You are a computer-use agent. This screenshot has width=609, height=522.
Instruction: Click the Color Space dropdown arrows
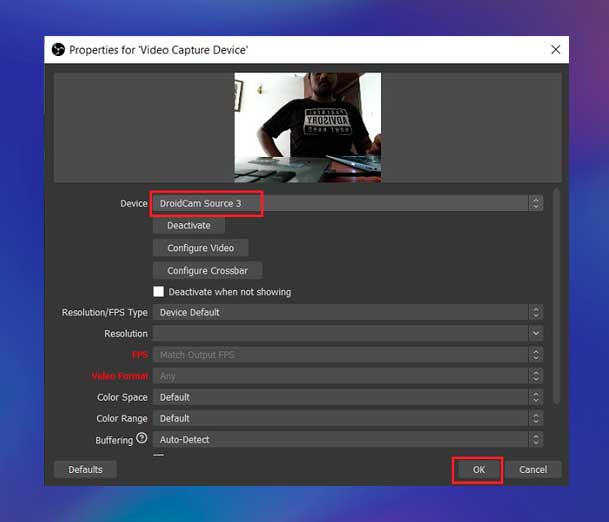(536, 397)
